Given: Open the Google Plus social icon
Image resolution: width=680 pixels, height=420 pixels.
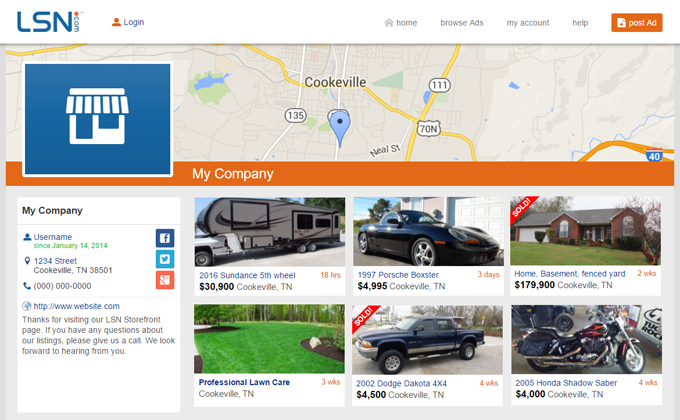Looking at the screenshot, I should click(x=165, y=280).
